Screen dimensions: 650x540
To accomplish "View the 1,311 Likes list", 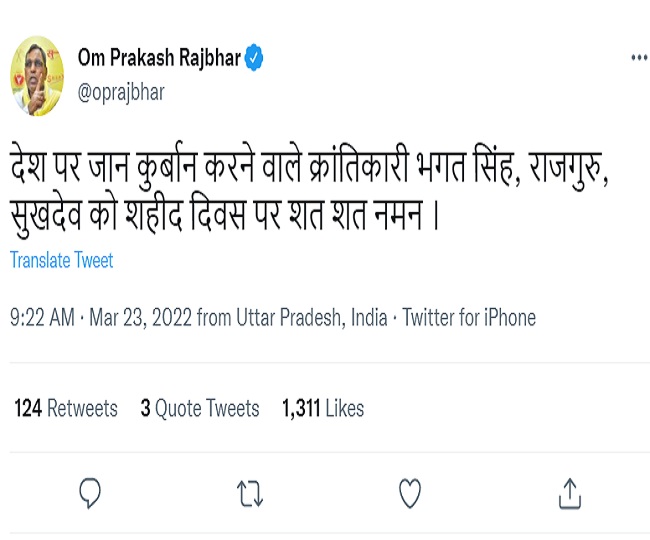I will pyautogui.click(x=323, y=408).
